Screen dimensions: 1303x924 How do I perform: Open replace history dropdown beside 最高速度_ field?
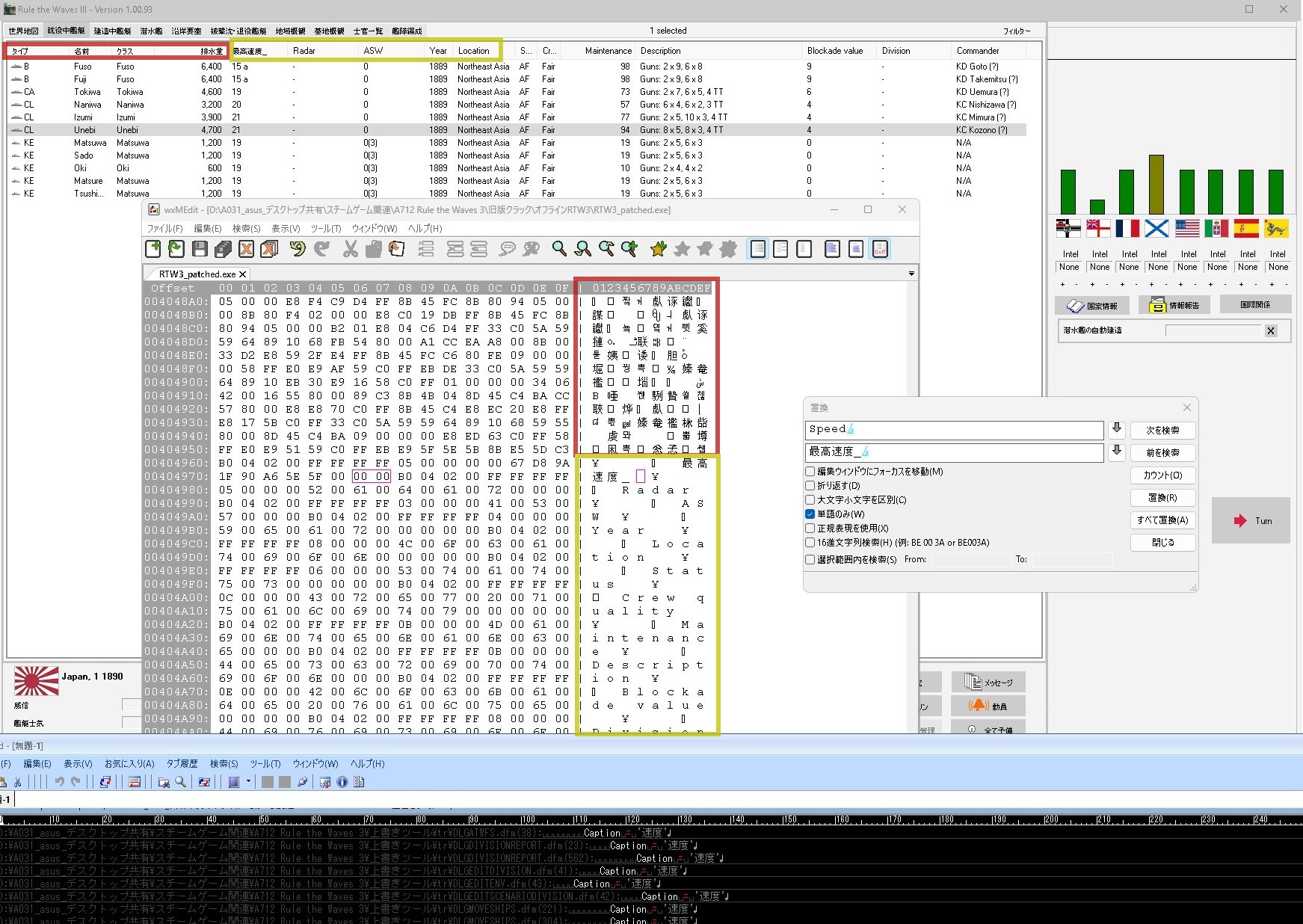click(x=1117, y=451)
